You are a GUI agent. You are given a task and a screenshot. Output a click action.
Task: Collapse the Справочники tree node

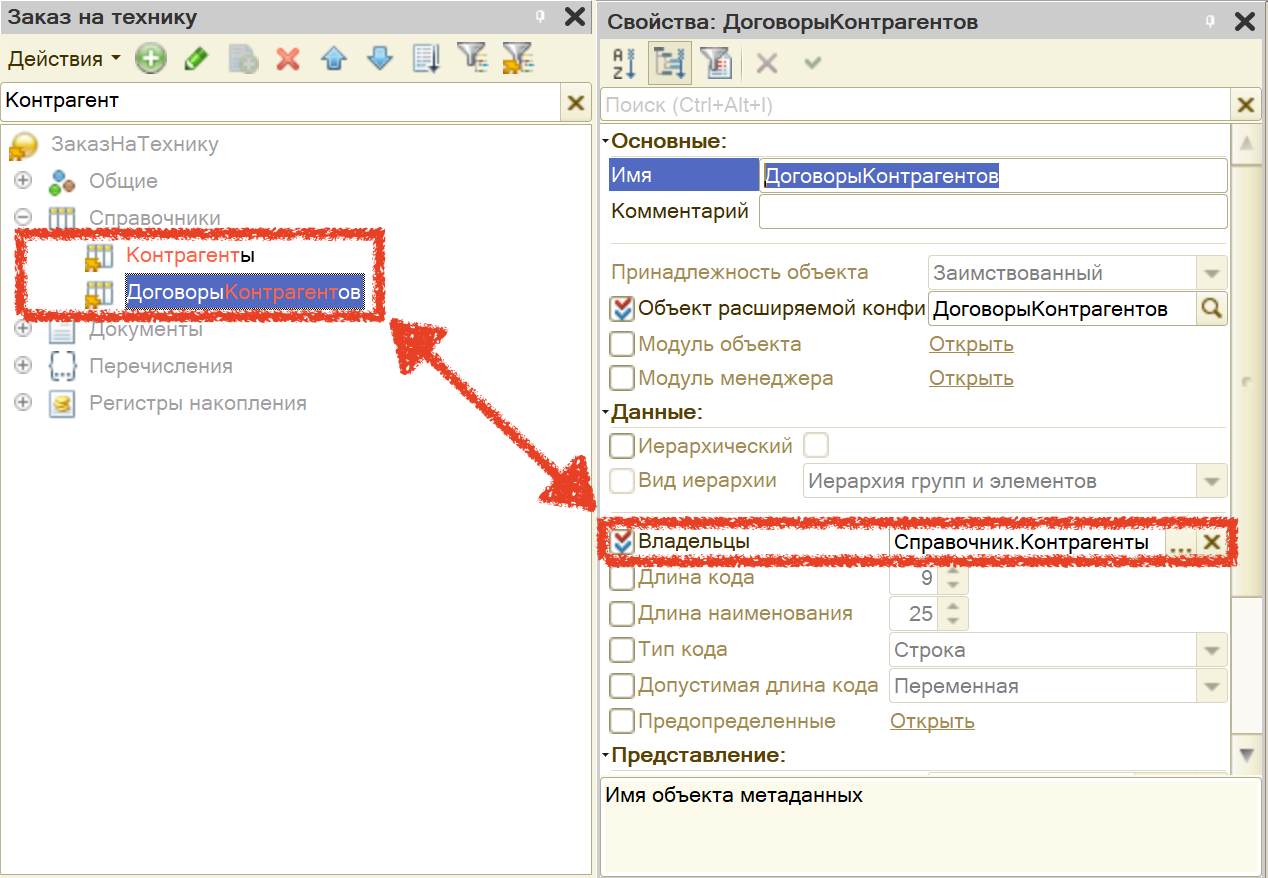point(23,218)
